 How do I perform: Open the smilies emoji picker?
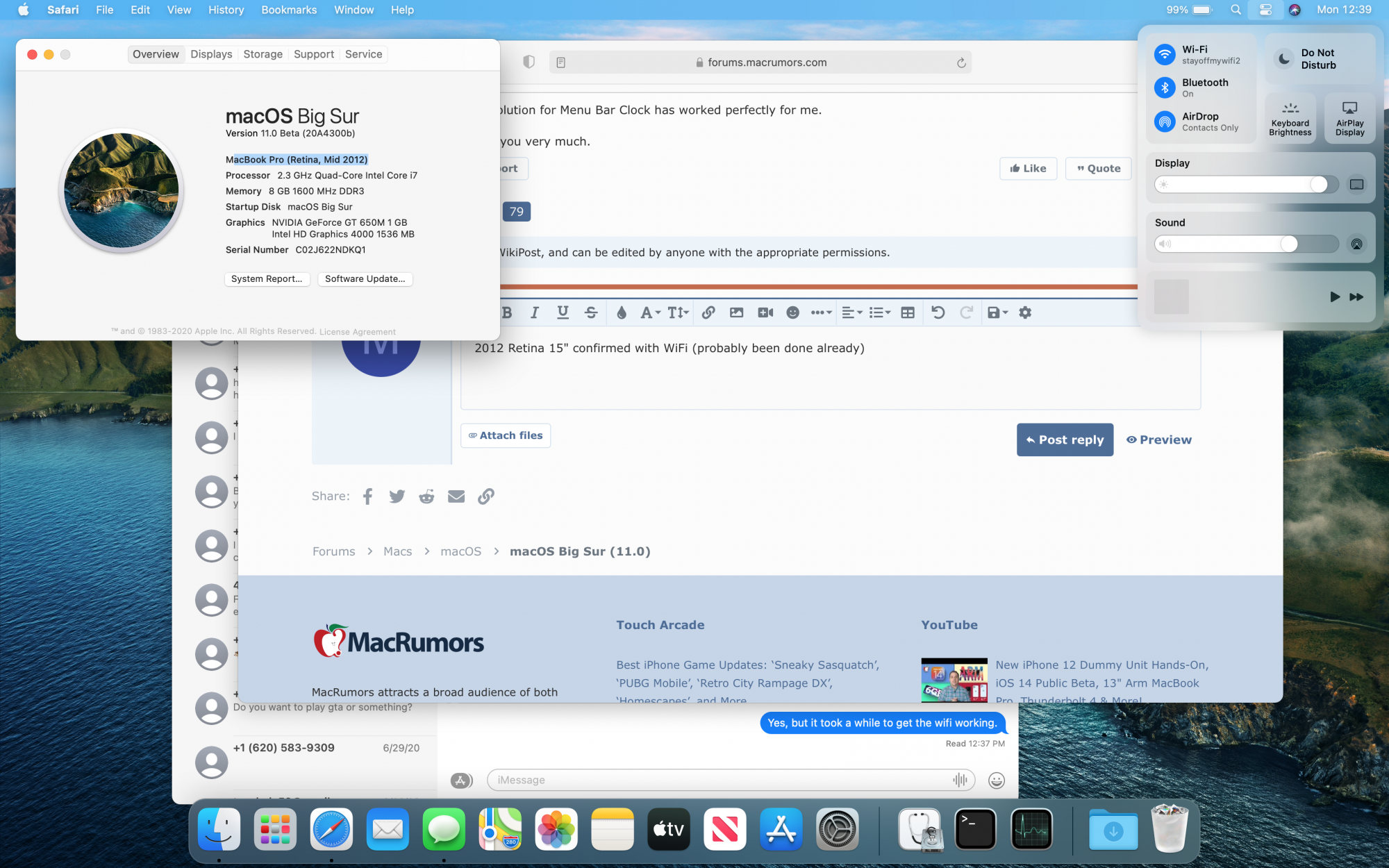tap(792, 312)
